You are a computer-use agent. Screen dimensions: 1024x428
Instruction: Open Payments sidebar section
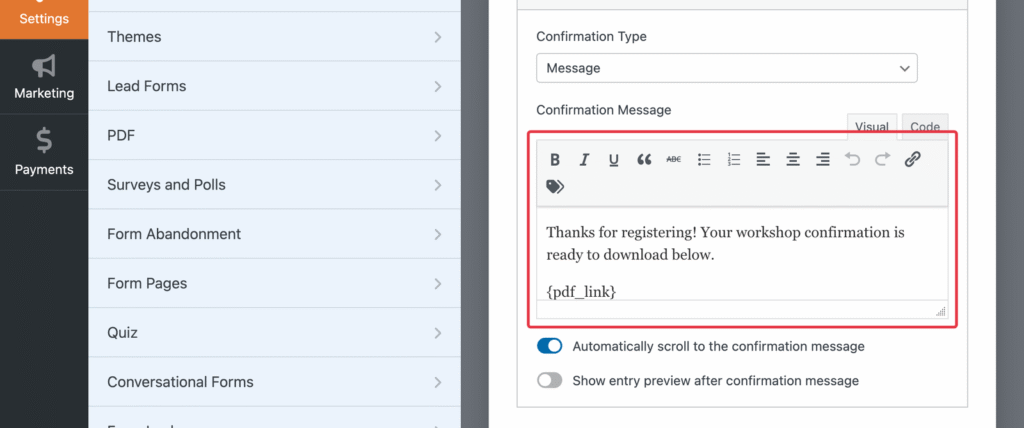[x=44, y=152]
